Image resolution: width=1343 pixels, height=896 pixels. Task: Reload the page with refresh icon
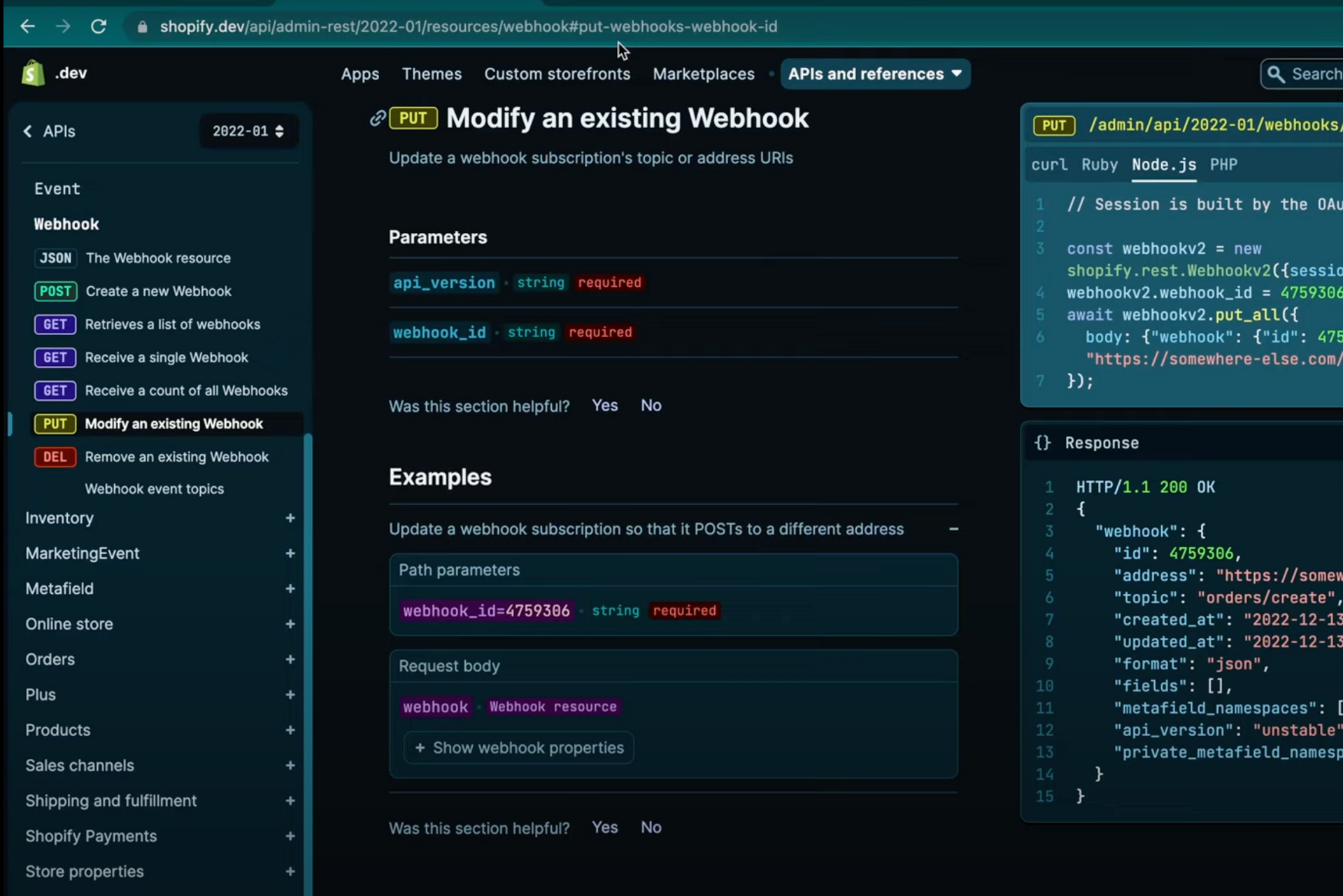(99, 27)
